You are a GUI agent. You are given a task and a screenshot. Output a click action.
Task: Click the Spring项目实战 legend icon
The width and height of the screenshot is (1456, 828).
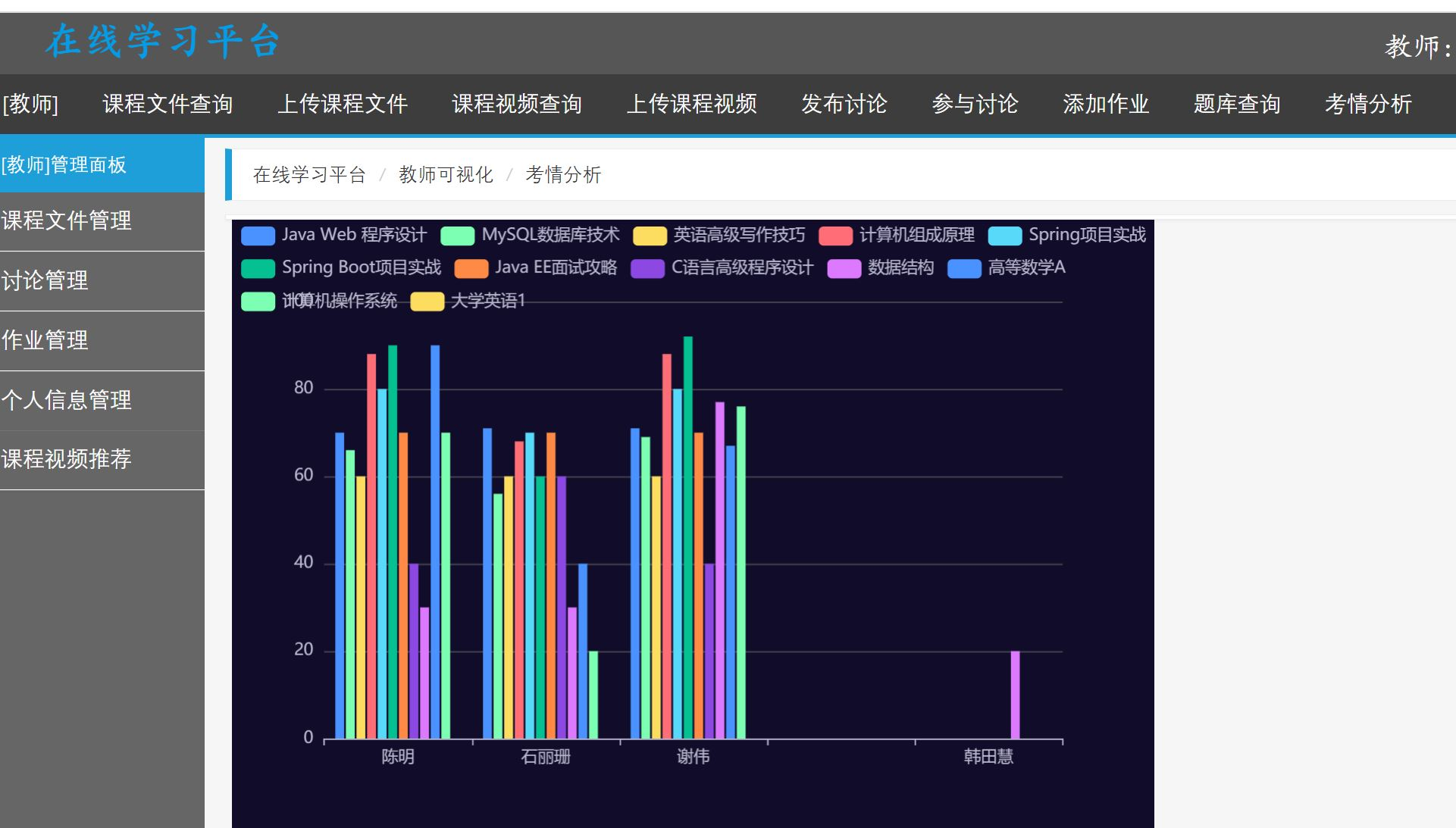(x=1005, y=236)
